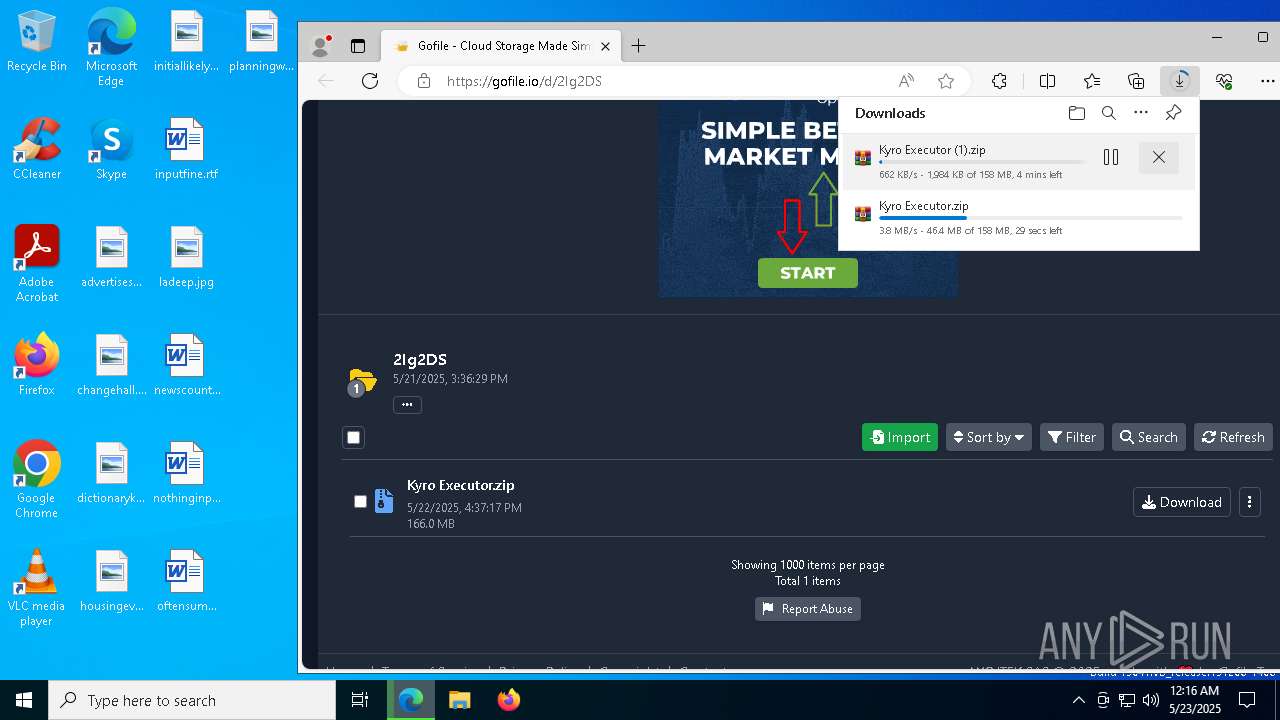The image size is (1280, 720).
Task: Toggle Split screen icon
Action: 1047,81
